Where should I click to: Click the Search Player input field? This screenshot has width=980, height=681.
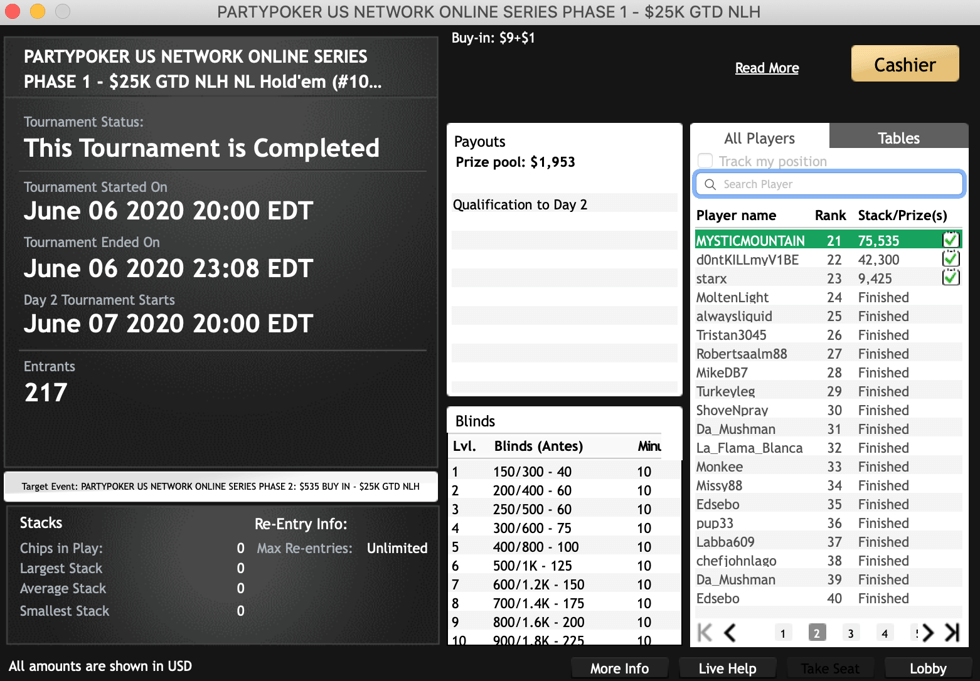click(x=838, y=184)
